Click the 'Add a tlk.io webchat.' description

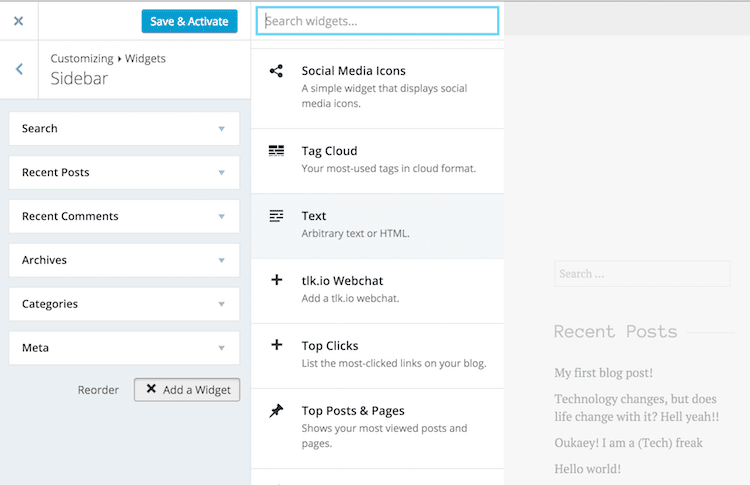[x=350, y=298]
